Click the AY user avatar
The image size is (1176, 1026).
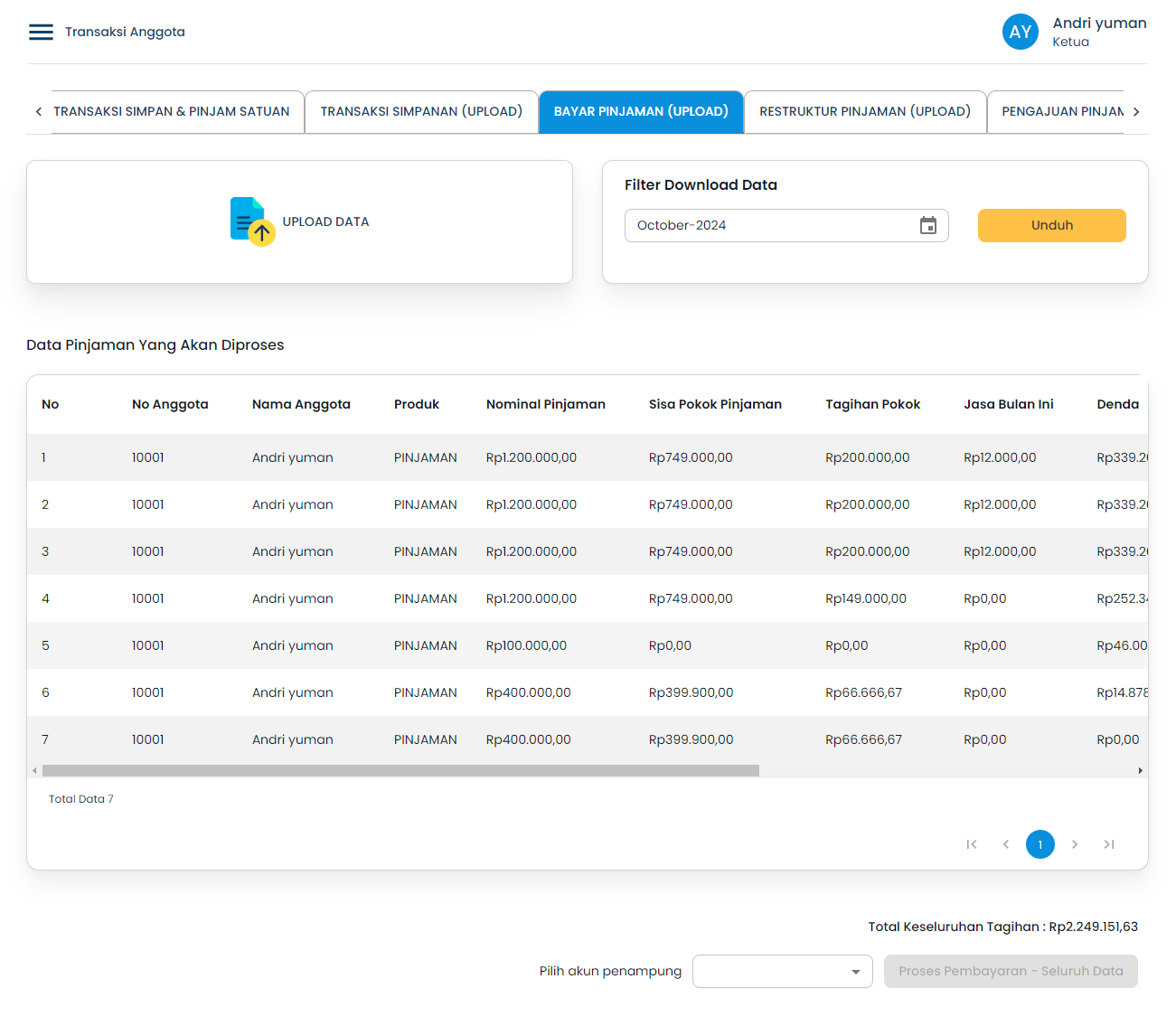(1020, 33)
